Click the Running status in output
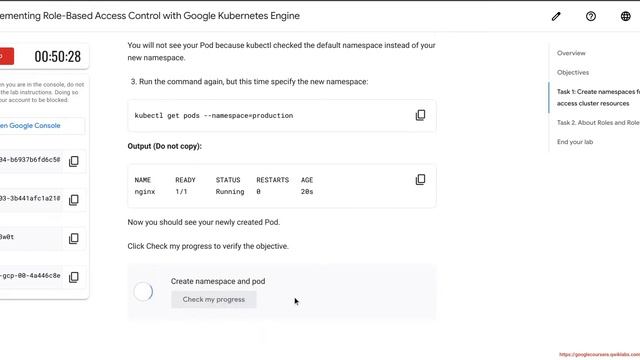640x360 pixels. point(230,192)
